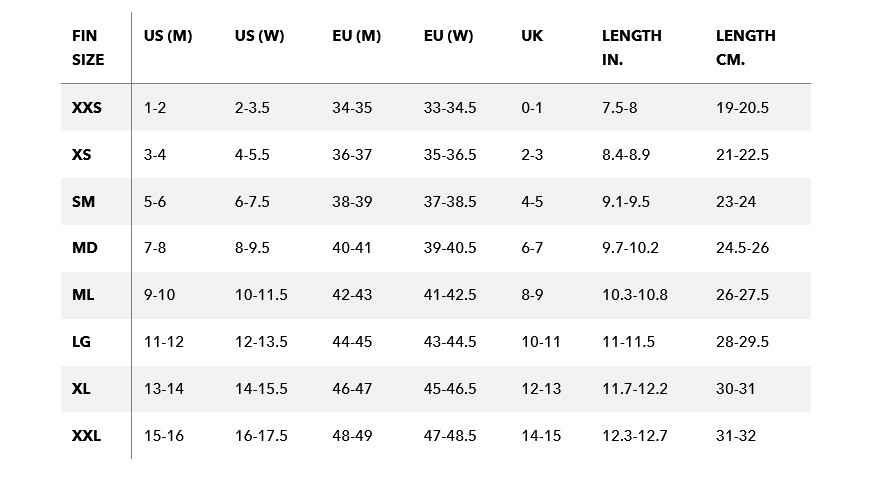This screenshot has width=887, height=477.
Task: Select the 24.5-26 length centimeters cell
Action: (742, 248)
